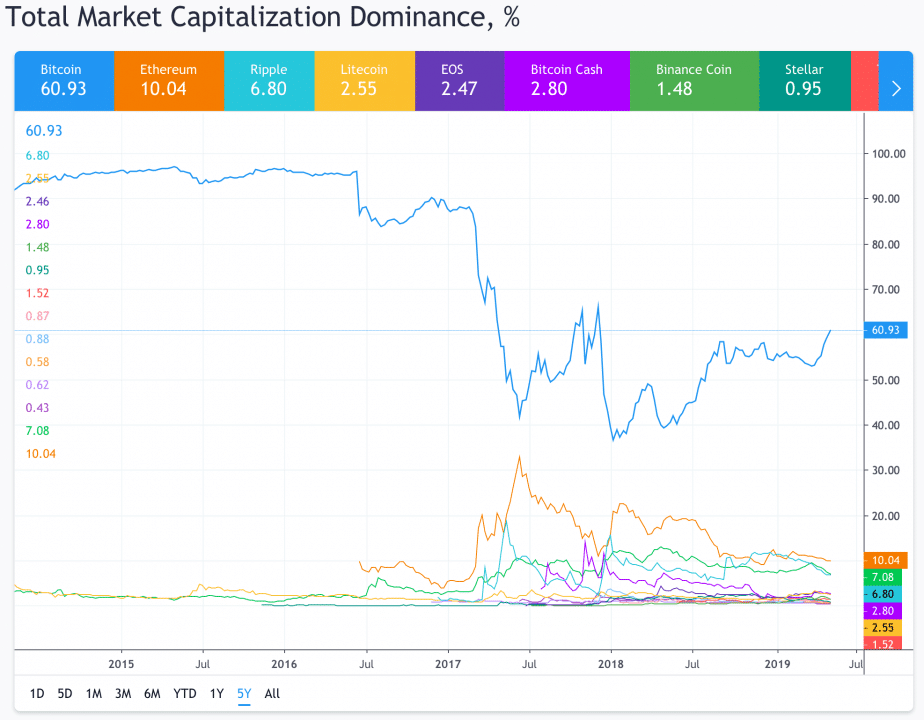The image size is (924, 720).
Task: Click the purple 2.80 price axis label
Action: (883, 611)
